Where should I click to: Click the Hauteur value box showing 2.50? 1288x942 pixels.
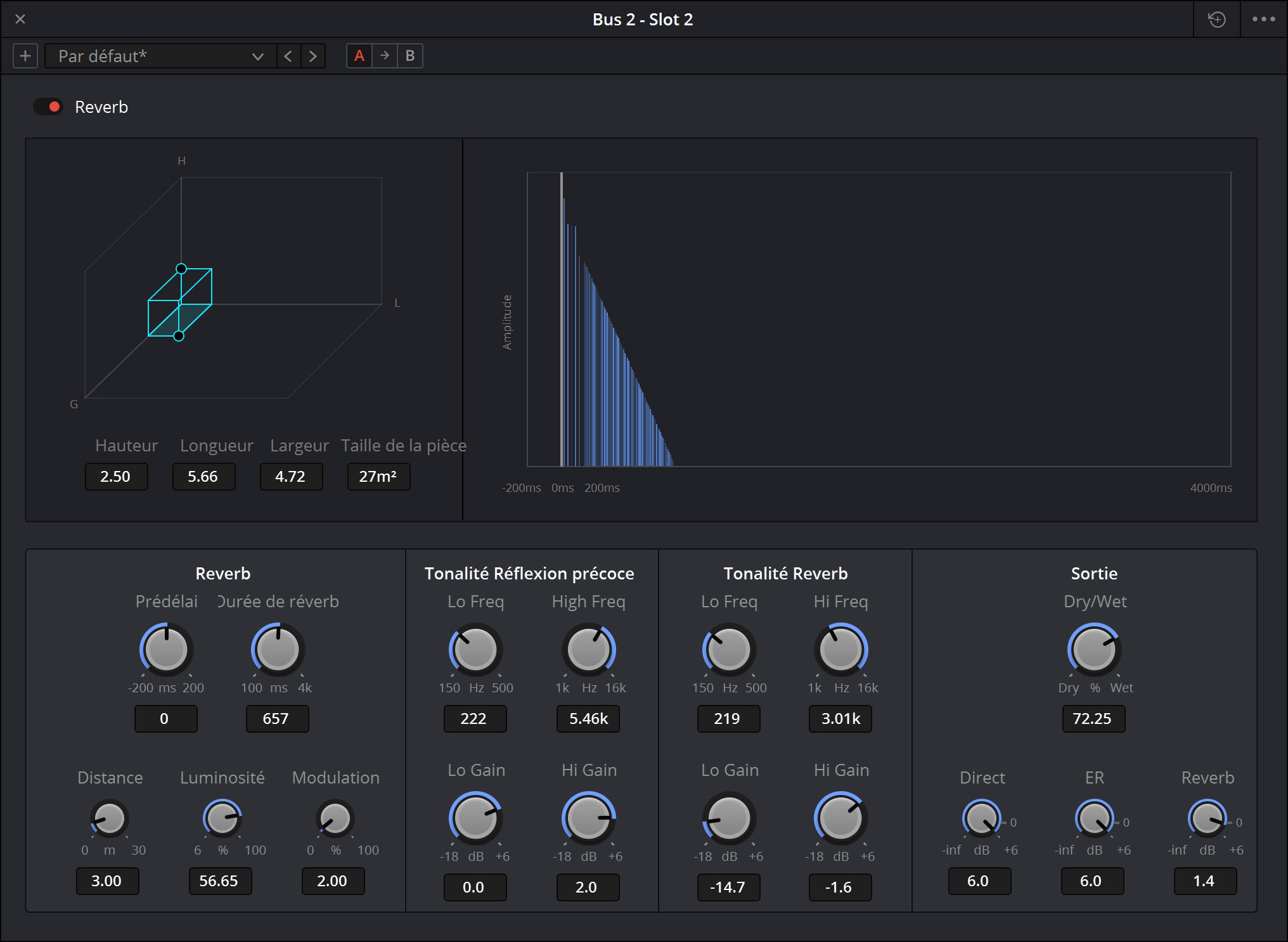(x=116, y=476)
